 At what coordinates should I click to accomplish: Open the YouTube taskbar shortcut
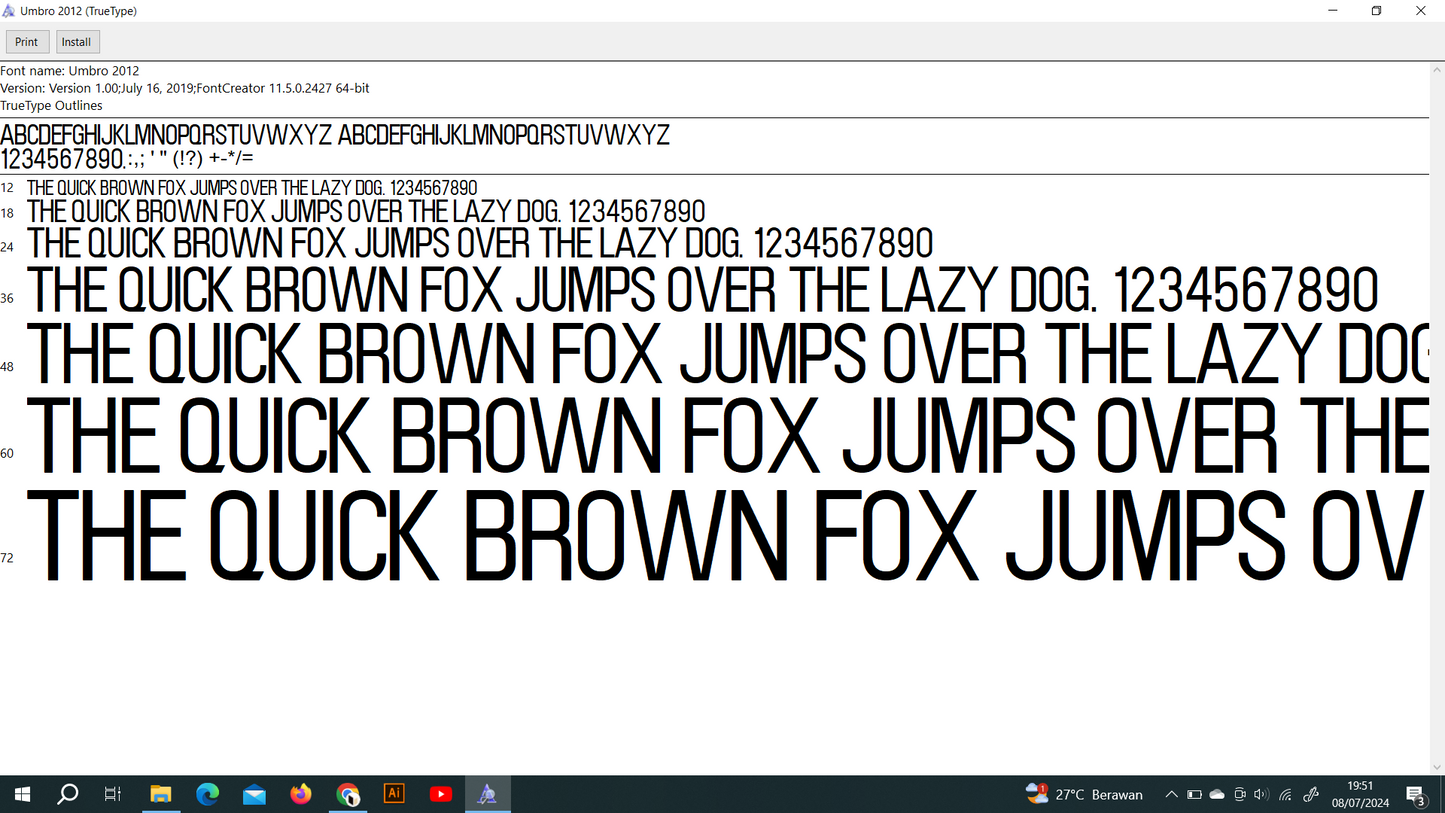pos(440,794)
